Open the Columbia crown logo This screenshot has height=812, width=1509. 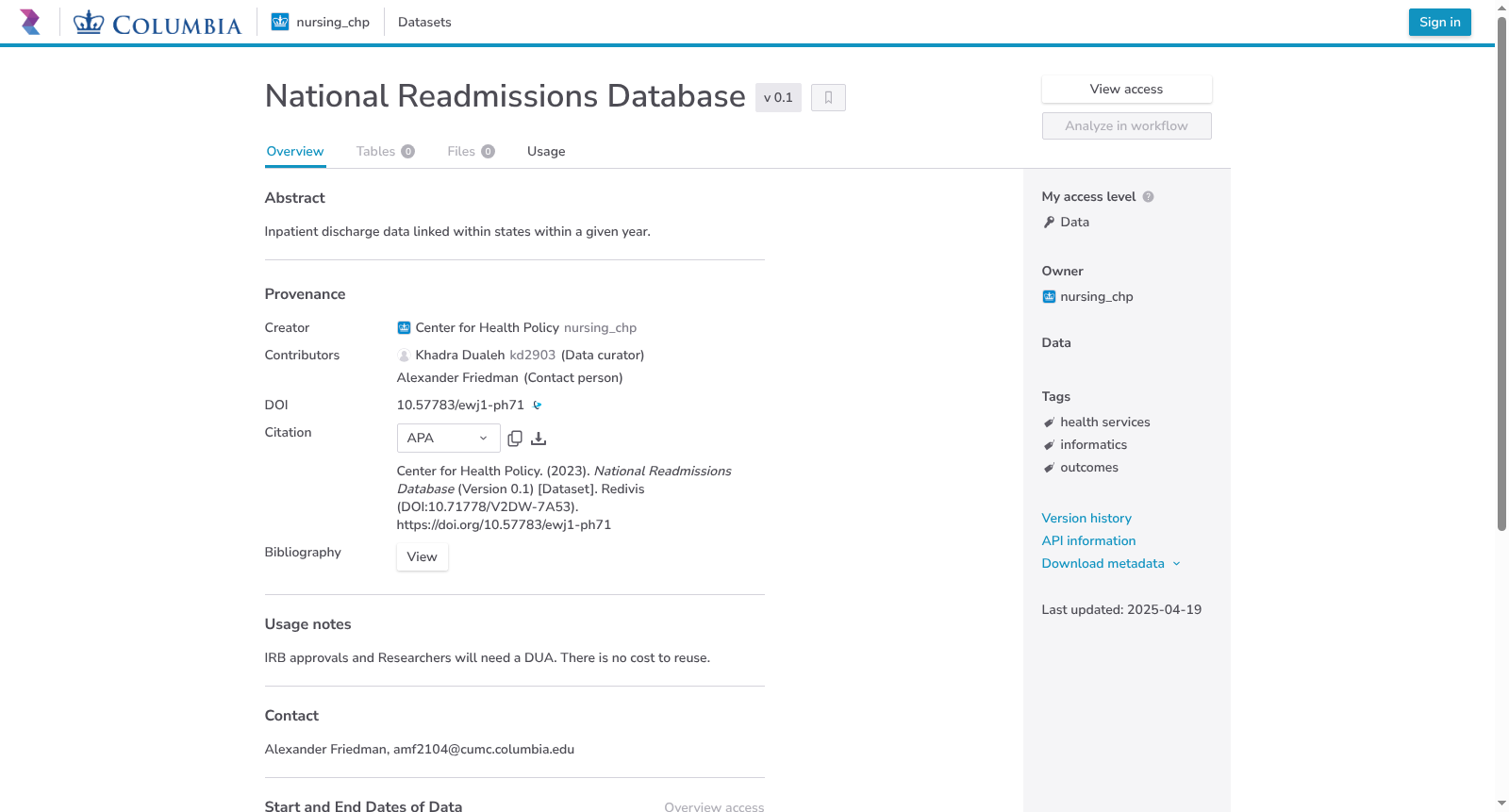158,22
